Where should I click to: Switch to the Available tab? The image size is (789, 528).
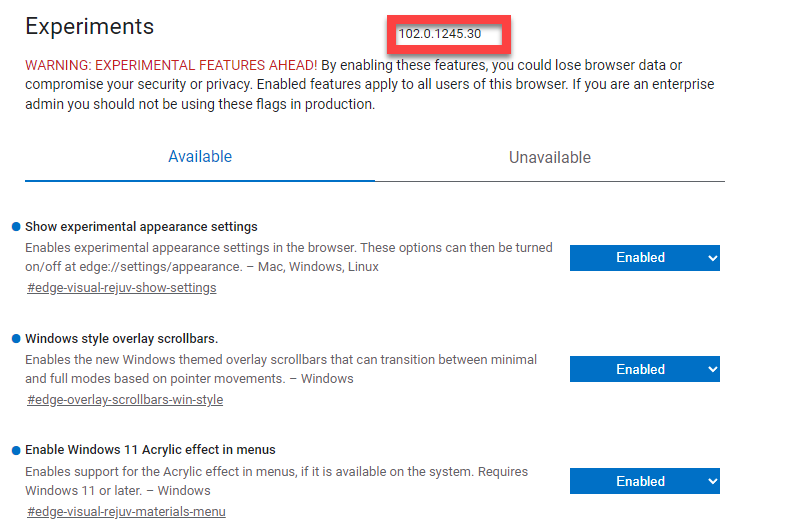click(x=200, y=157)
